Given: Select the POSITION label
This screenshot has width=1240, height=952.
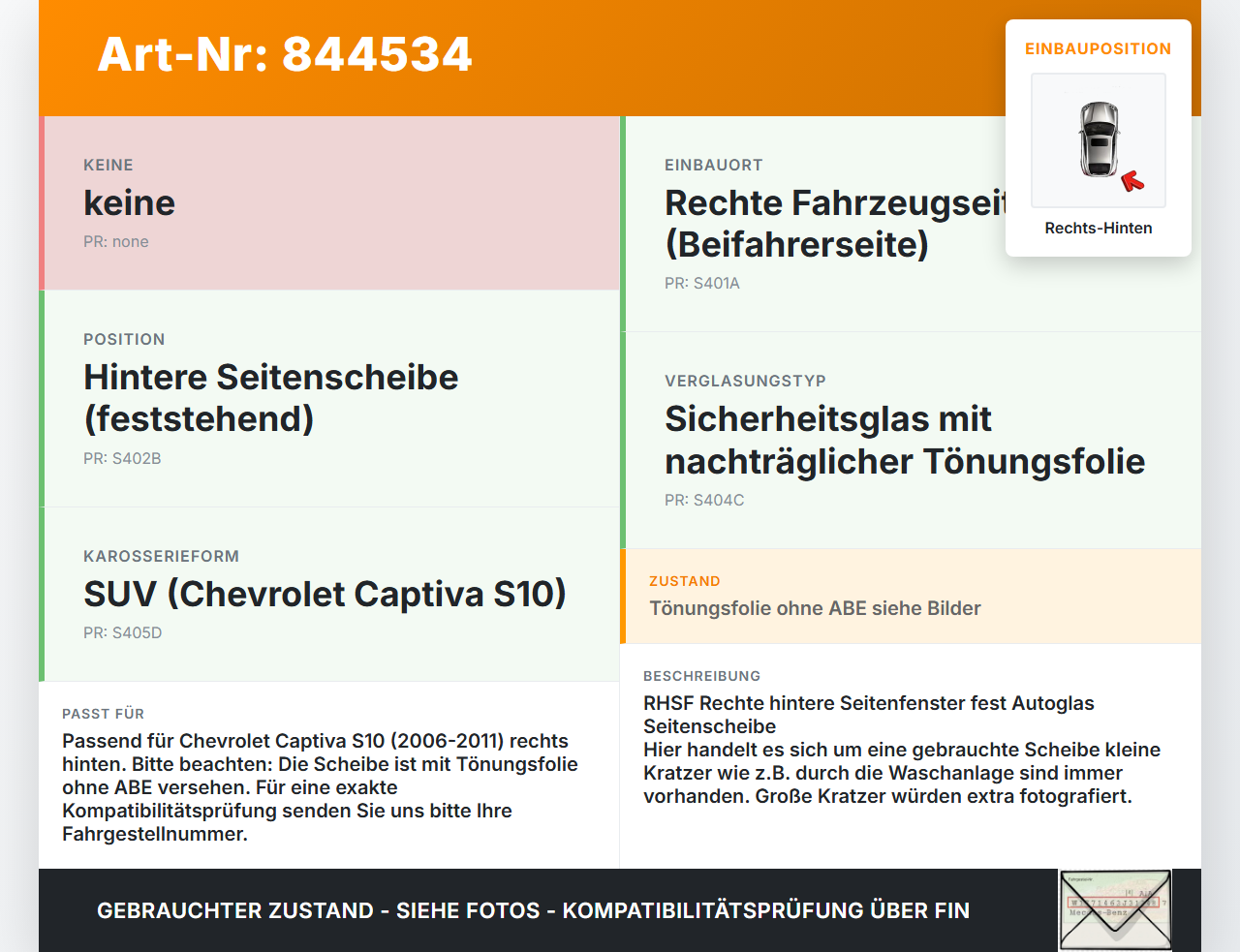Looking at the screenshot, I should click(x=124, y=339).
